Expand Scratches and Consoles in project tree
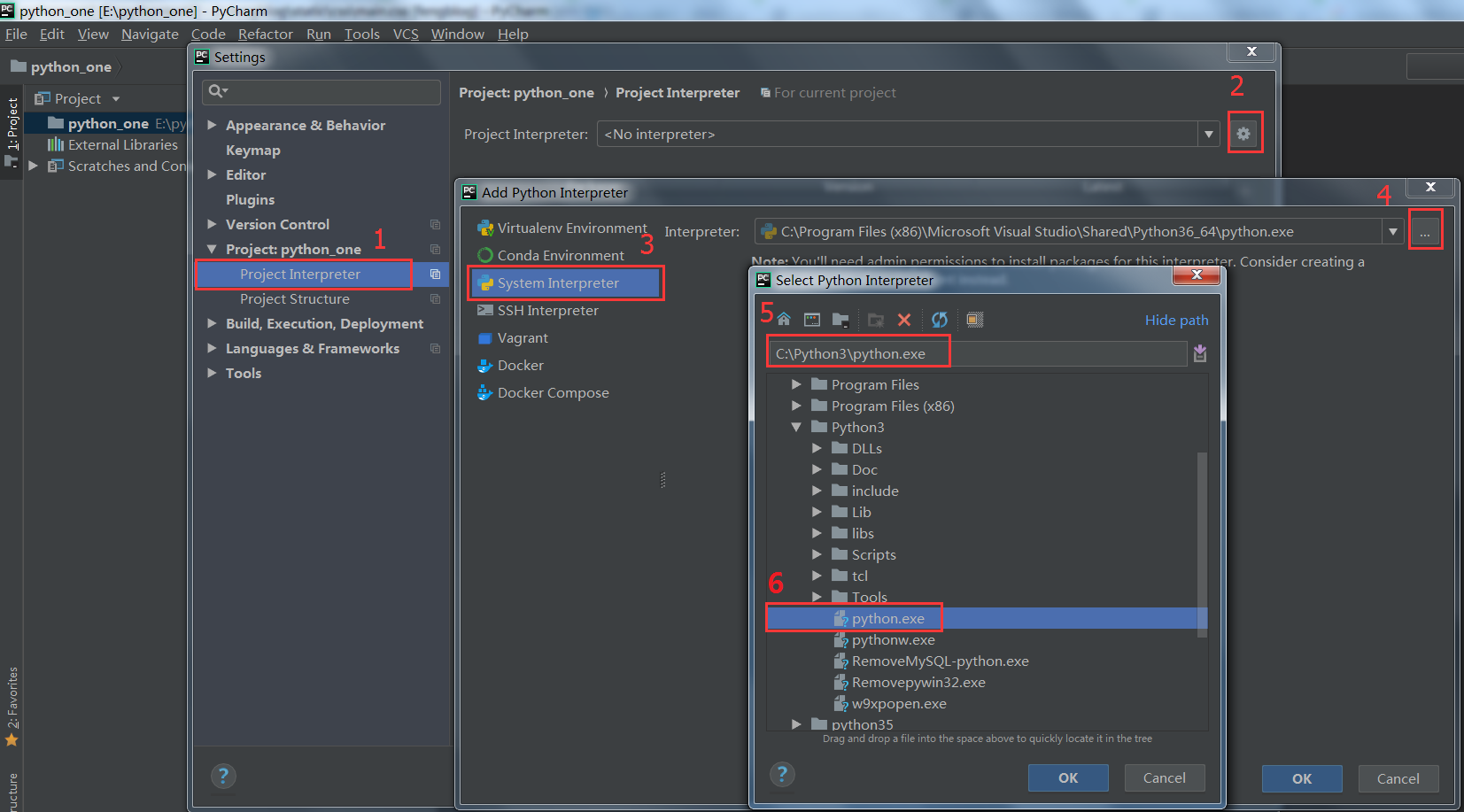Image resolution: width=1464 pixels, height=812 pixels. pos(33,166)
